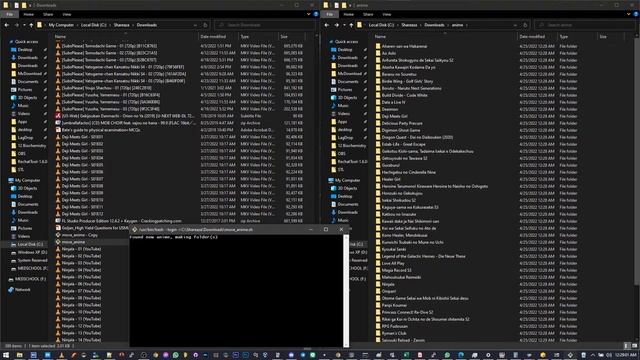The height and width of the screenshot is (360, 640).
Task: Click Downloads breadcrumb in anime window
Action: 434,25
